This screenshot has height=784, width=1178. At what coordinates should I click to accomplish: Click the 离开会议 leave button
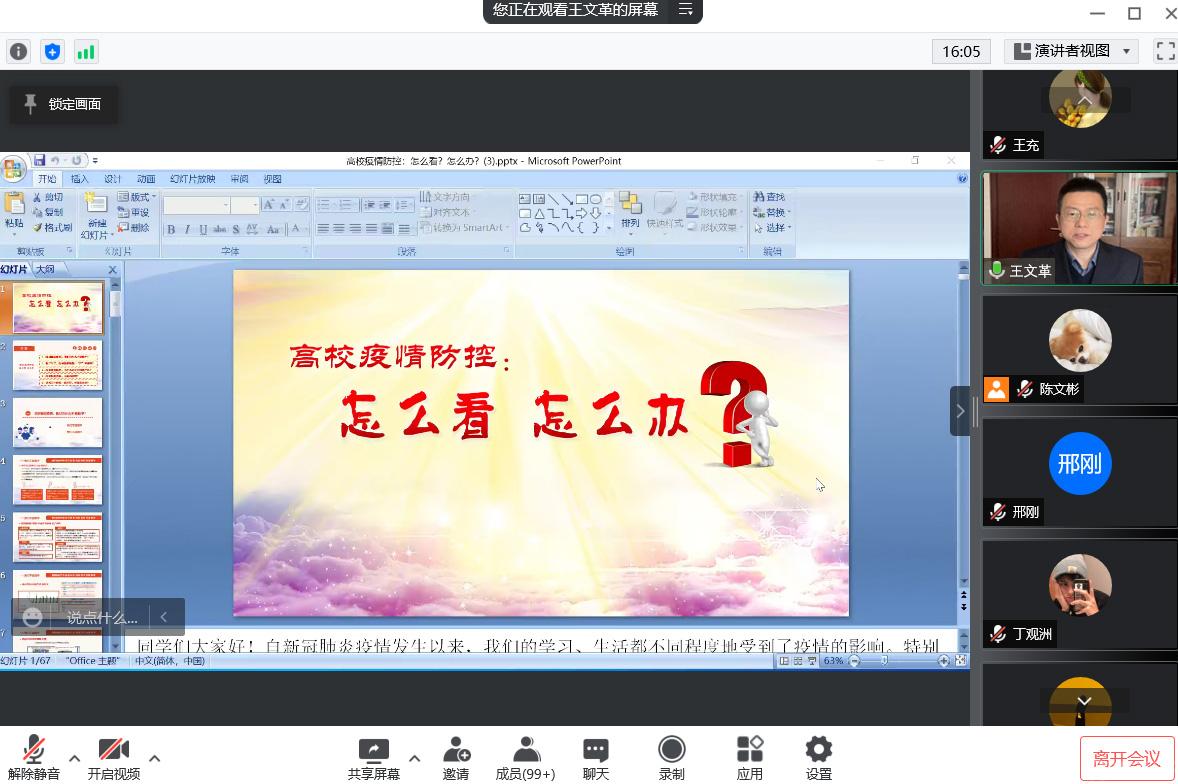pos(1126,759)
